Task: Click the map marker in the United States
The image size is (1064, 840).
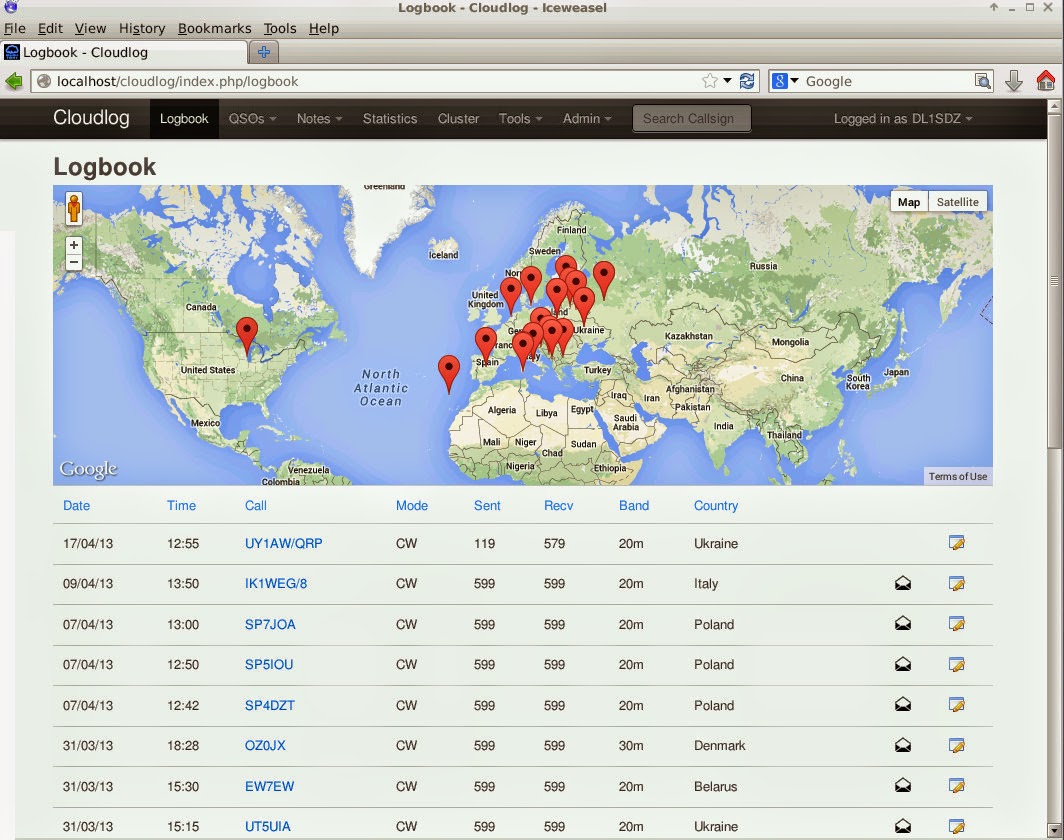Action: tap(247, 334)
